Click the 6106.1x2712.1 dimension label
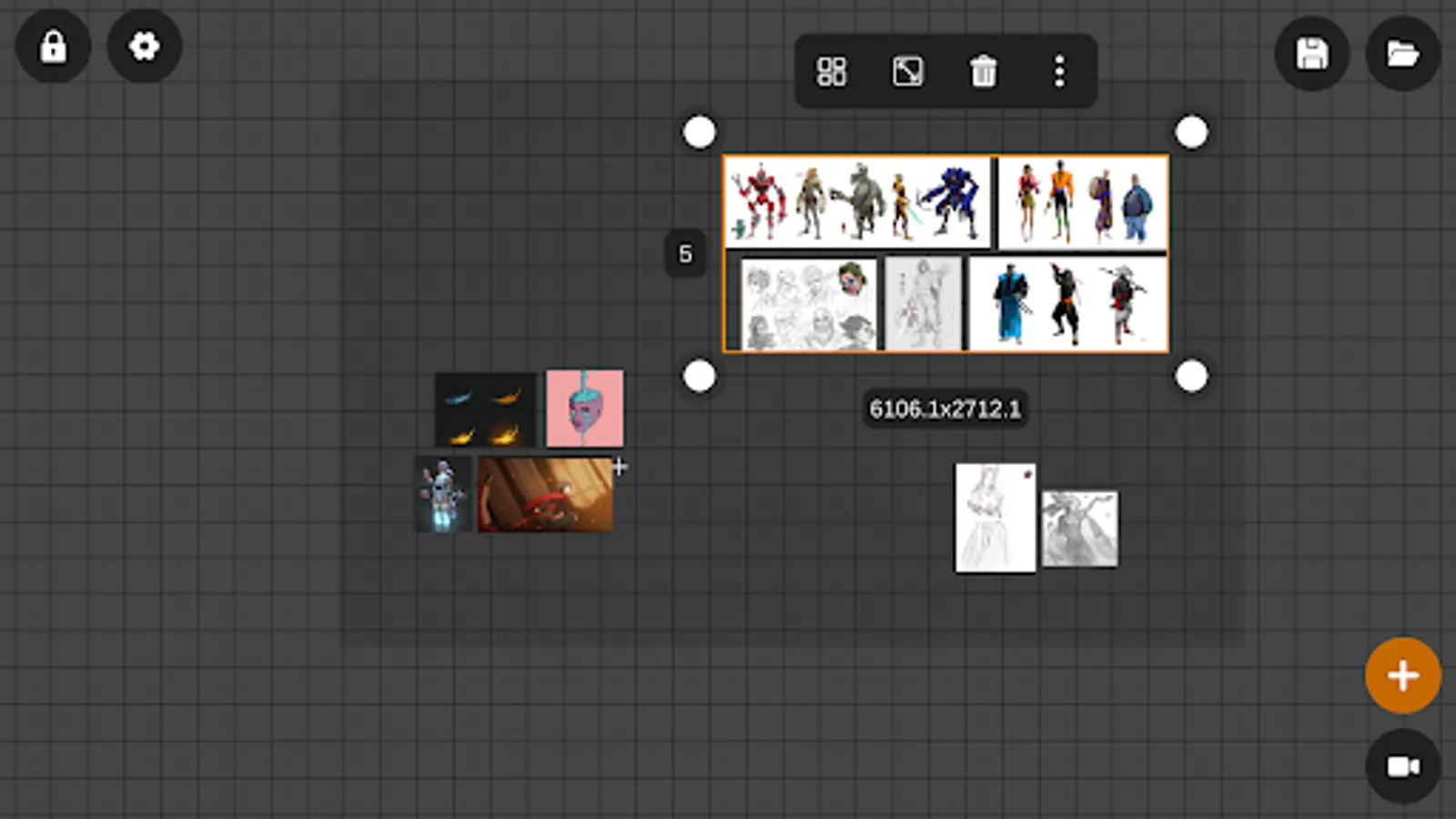Screen dimensions: 1456x819 tap(945, 409)
